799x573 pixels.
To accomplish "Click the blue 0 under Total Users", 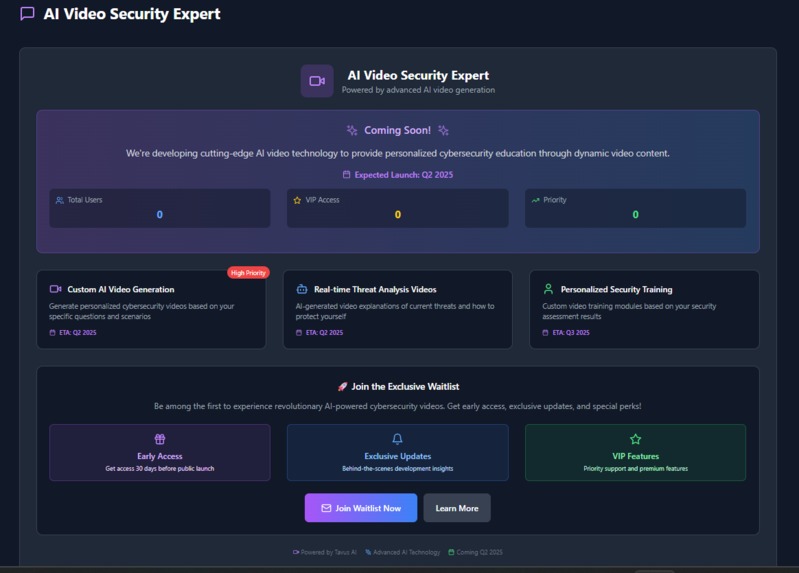I will [x=159, y=215].
